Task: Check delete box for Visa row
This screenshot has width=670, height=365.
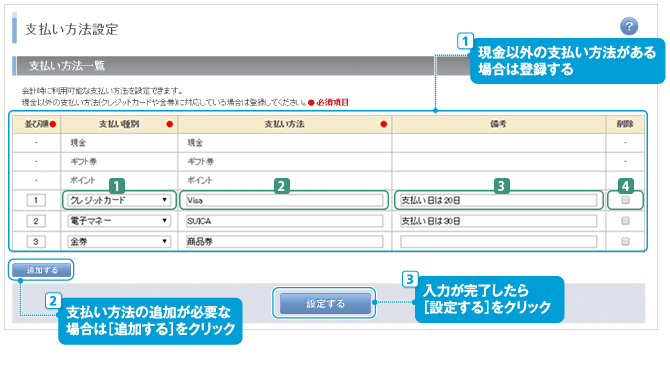Action: (625, 200)
